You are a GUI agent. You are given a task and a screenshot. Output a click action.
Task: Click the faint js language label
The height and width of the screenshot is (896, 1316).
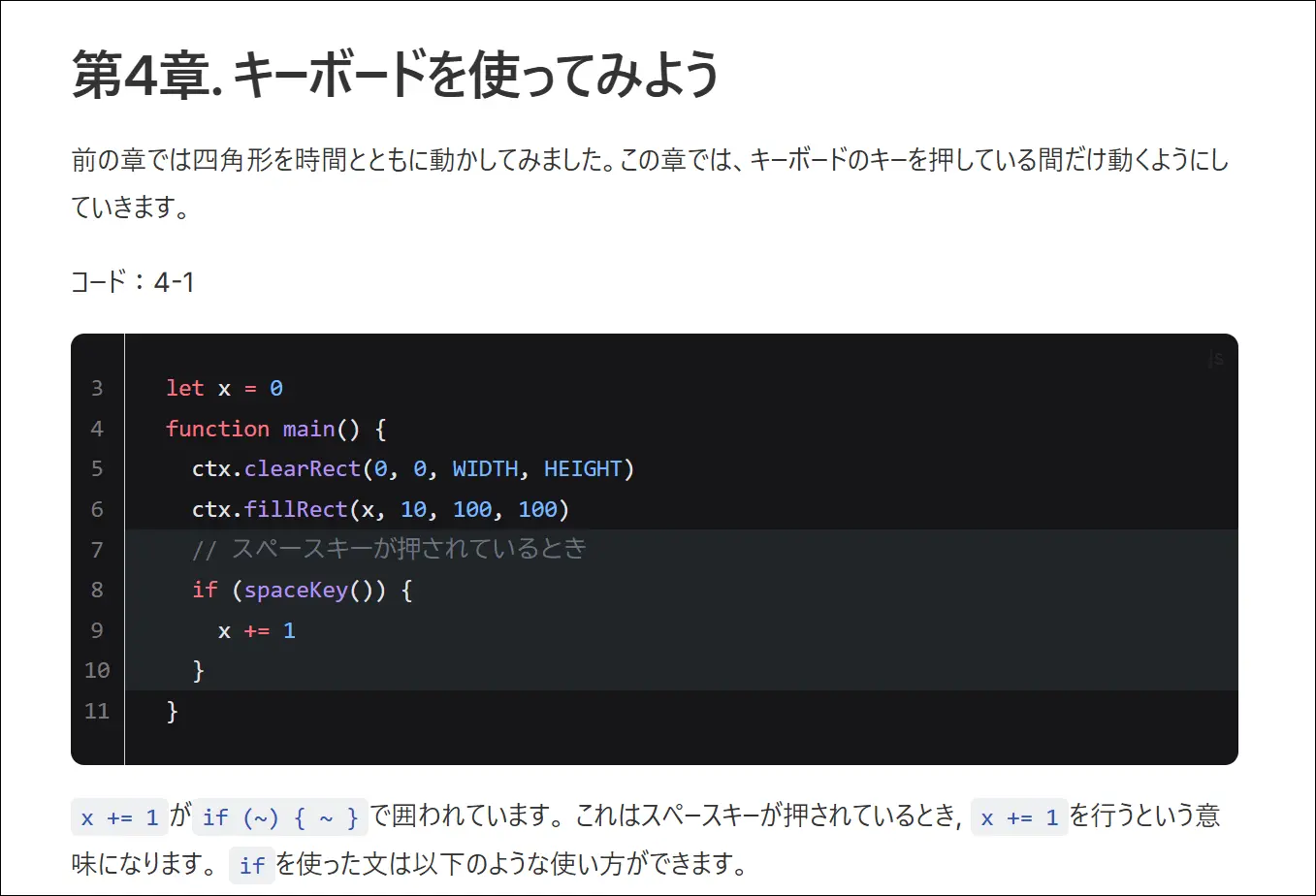(1215, 359)
